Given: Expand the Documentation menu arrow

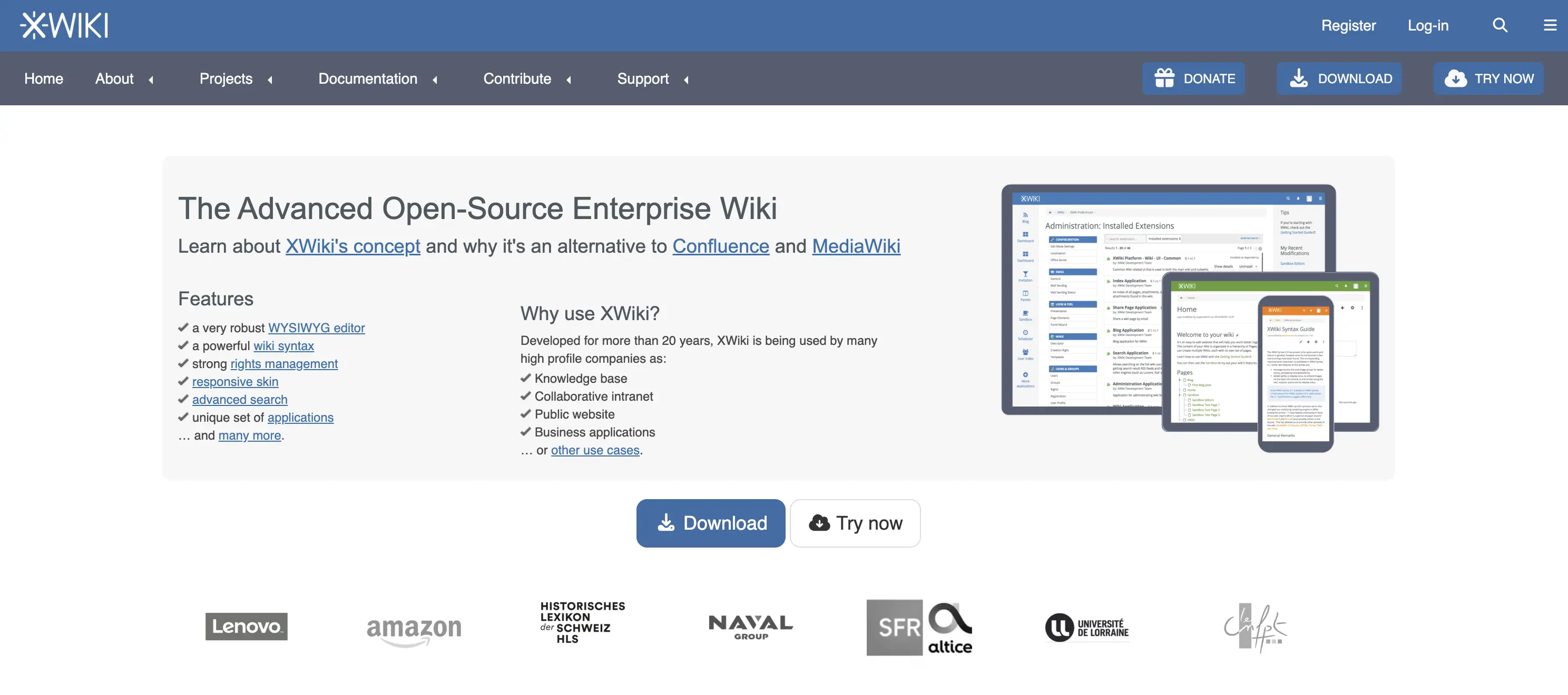Looking at the screenshot, I should click(x=435, y=80).
